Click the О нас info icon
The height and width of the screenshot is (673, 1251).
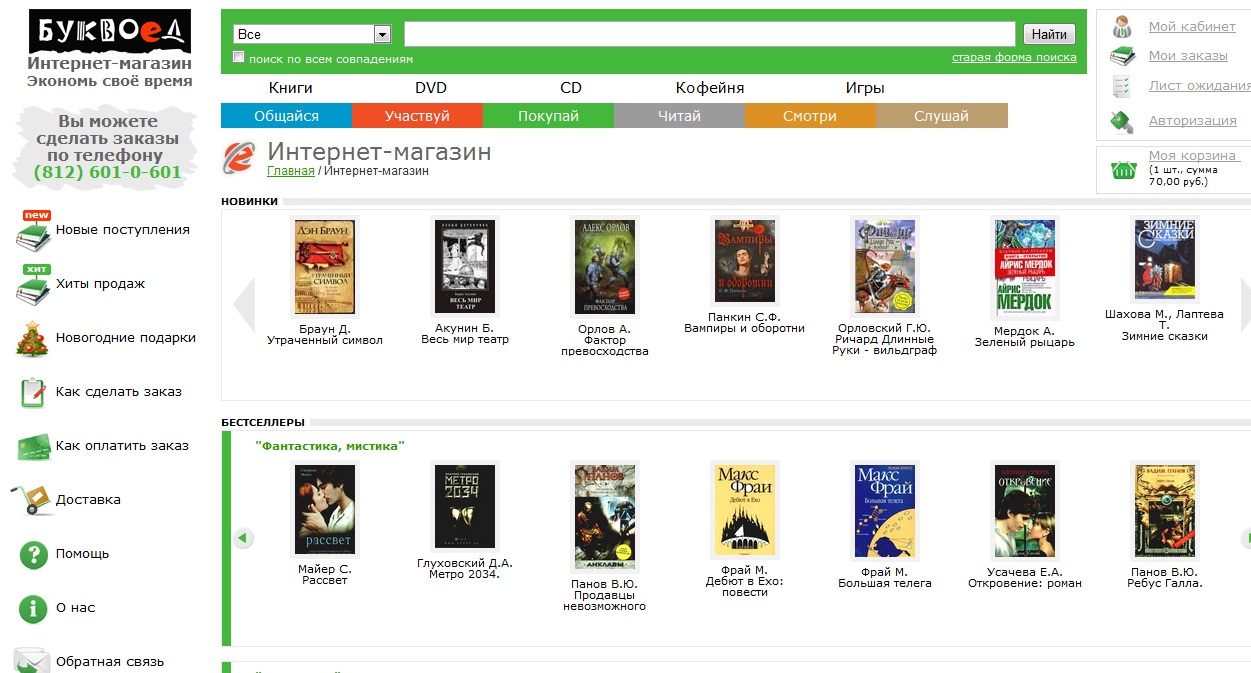pyautogui.click(x=33, y=608)
